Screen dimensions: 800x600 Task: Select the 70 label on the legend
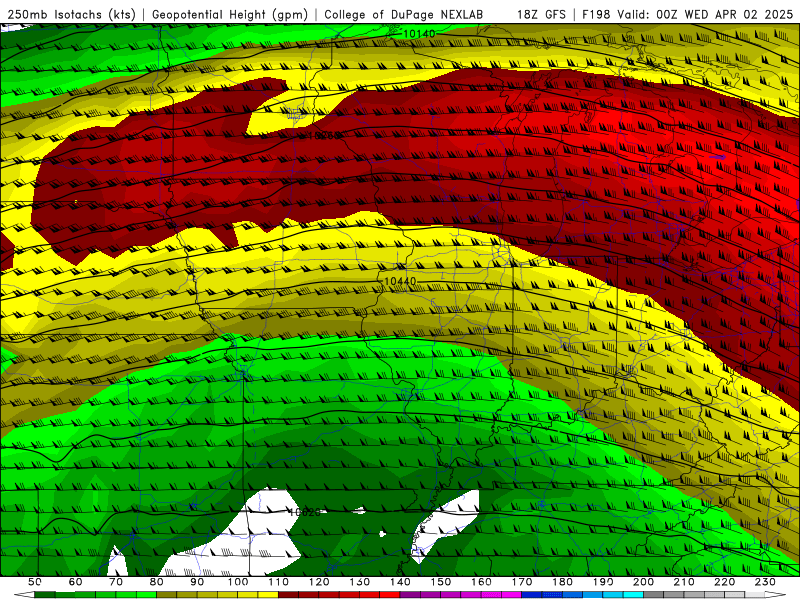point(116,582)
